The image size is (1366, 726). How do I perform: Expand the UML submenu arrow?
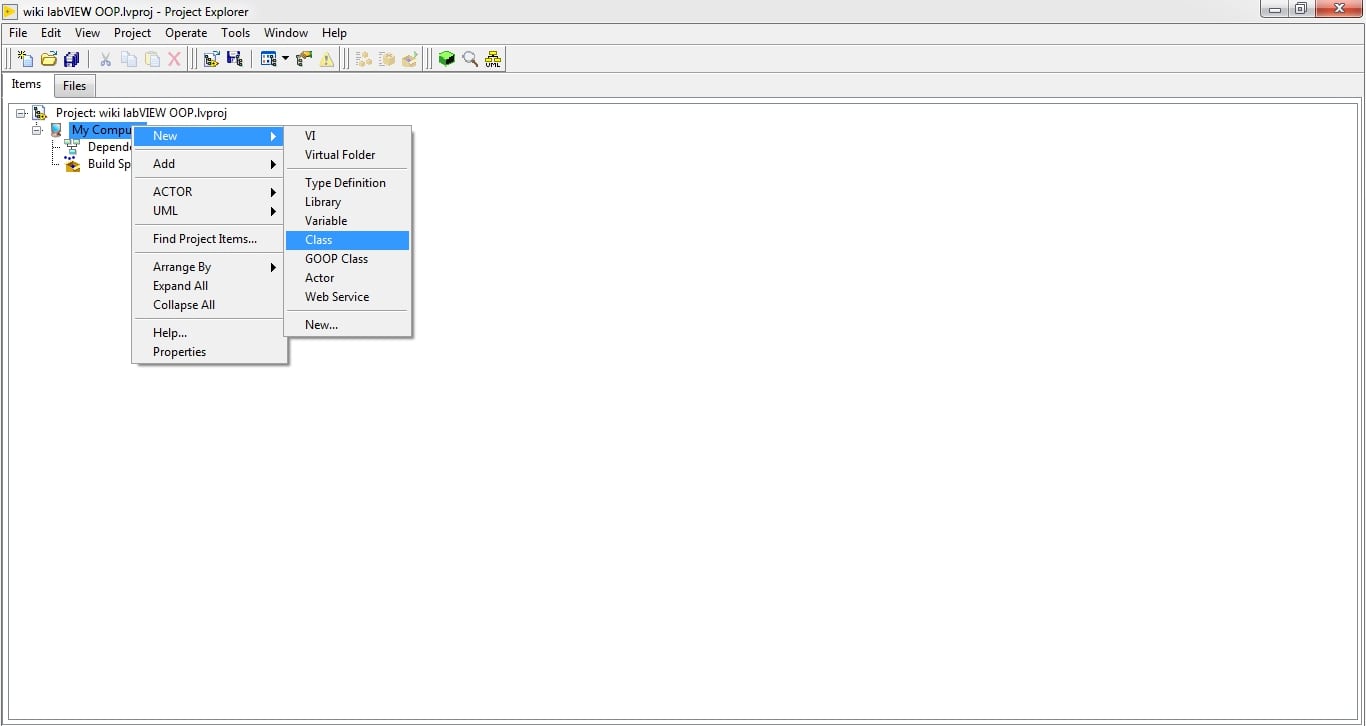(273, 211)
